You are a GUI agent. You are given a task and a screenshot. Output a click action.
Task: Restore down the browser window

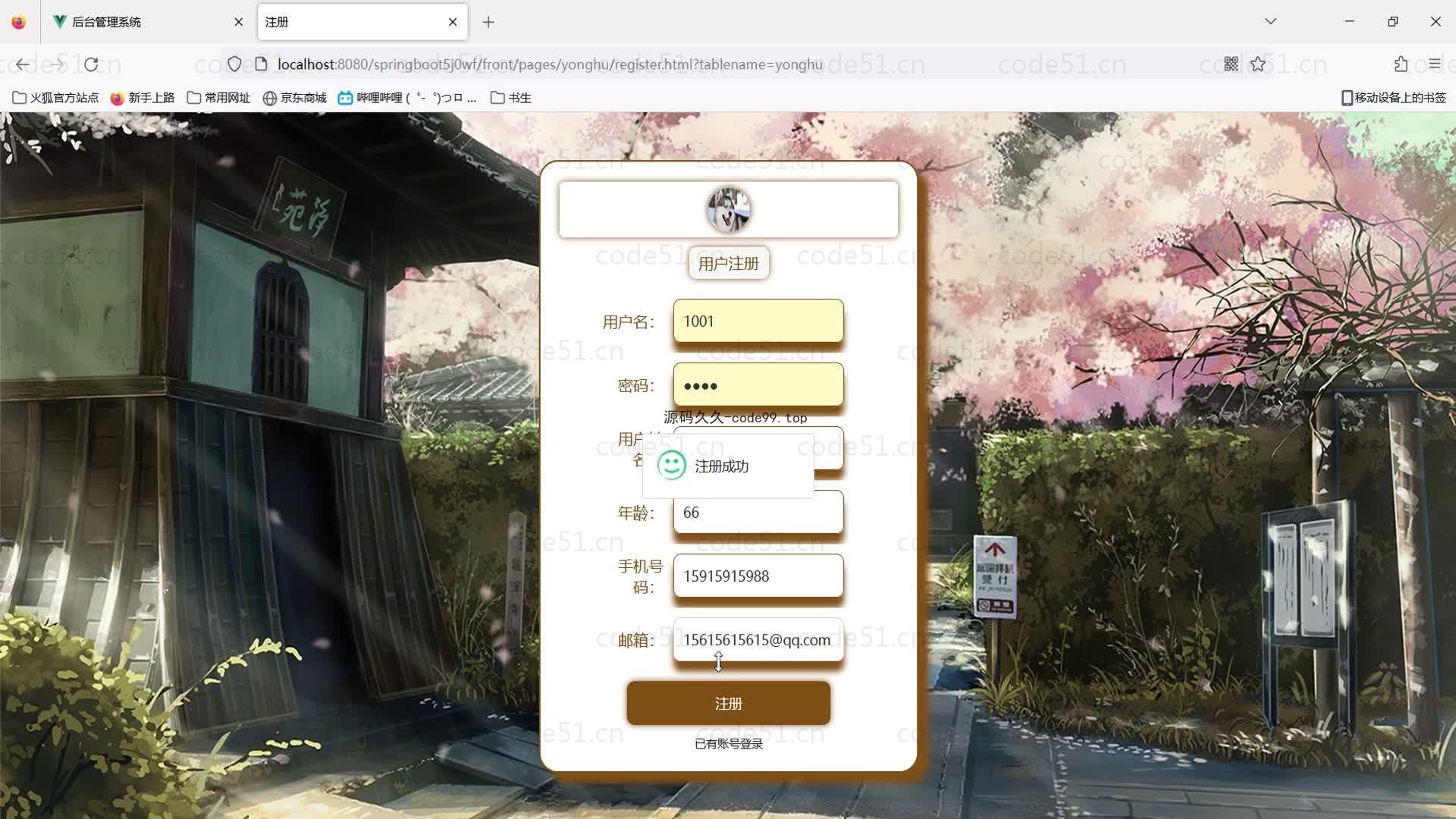click(1393, 21)
